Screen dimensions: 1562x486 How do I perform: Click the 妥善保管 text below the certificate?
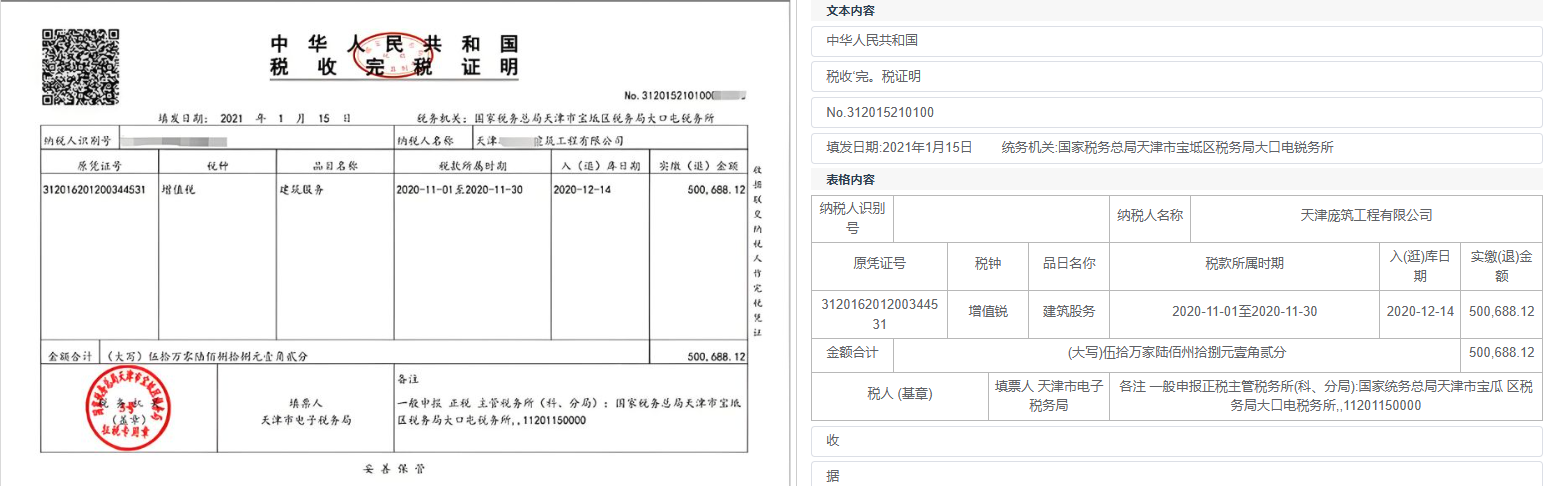(392, 469)
